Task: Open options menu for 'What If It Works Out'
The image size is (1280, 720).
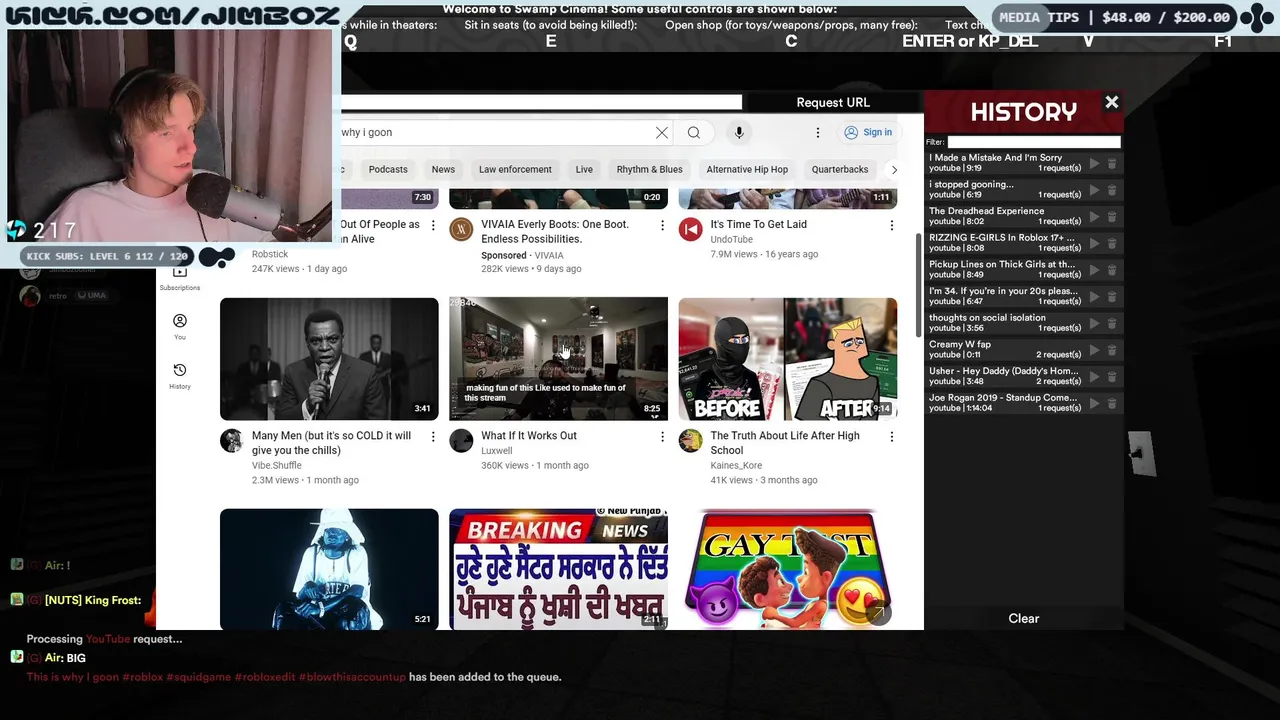Action: pos(662,437)
